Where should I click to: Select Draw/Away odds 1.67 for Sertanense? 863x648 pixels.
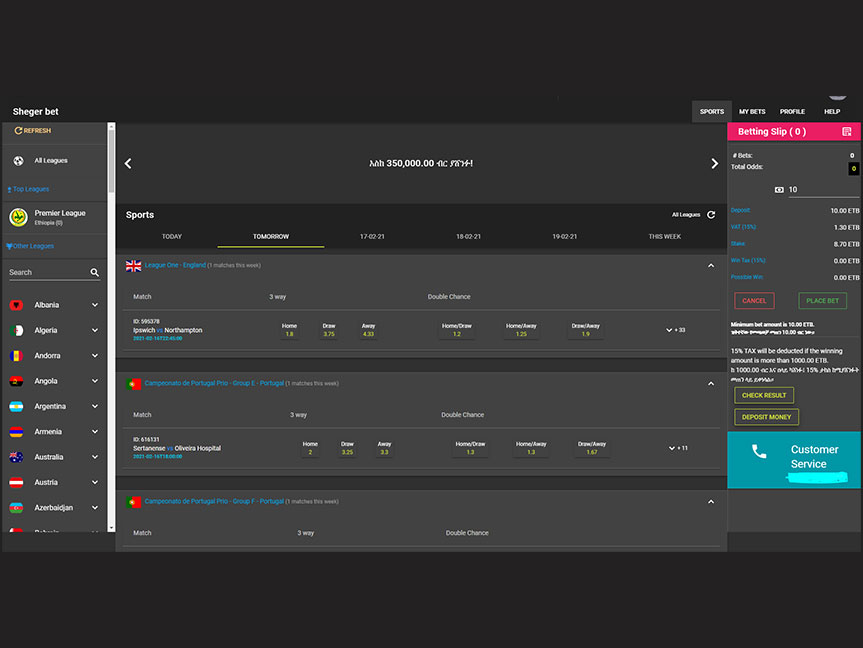pos(592,448)
